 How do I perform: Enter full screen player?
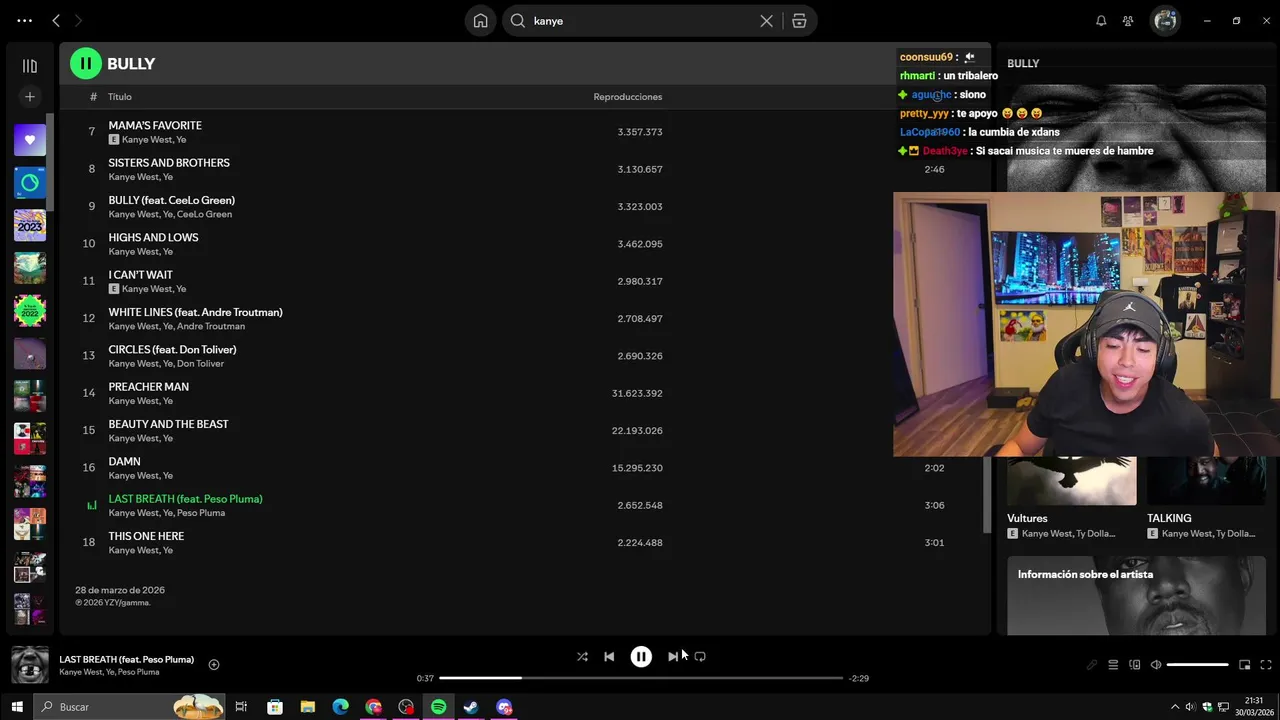[1266, 665]
